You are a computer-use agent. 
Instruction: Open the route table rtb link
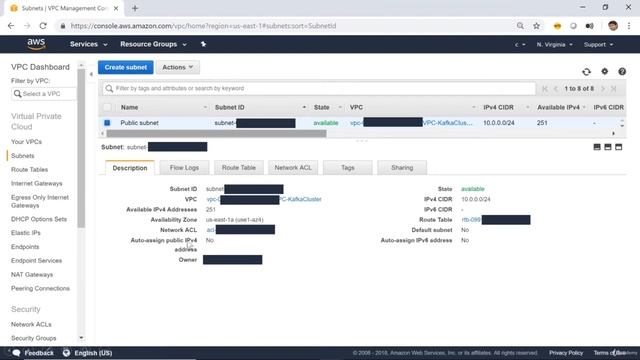pos(471,220)
